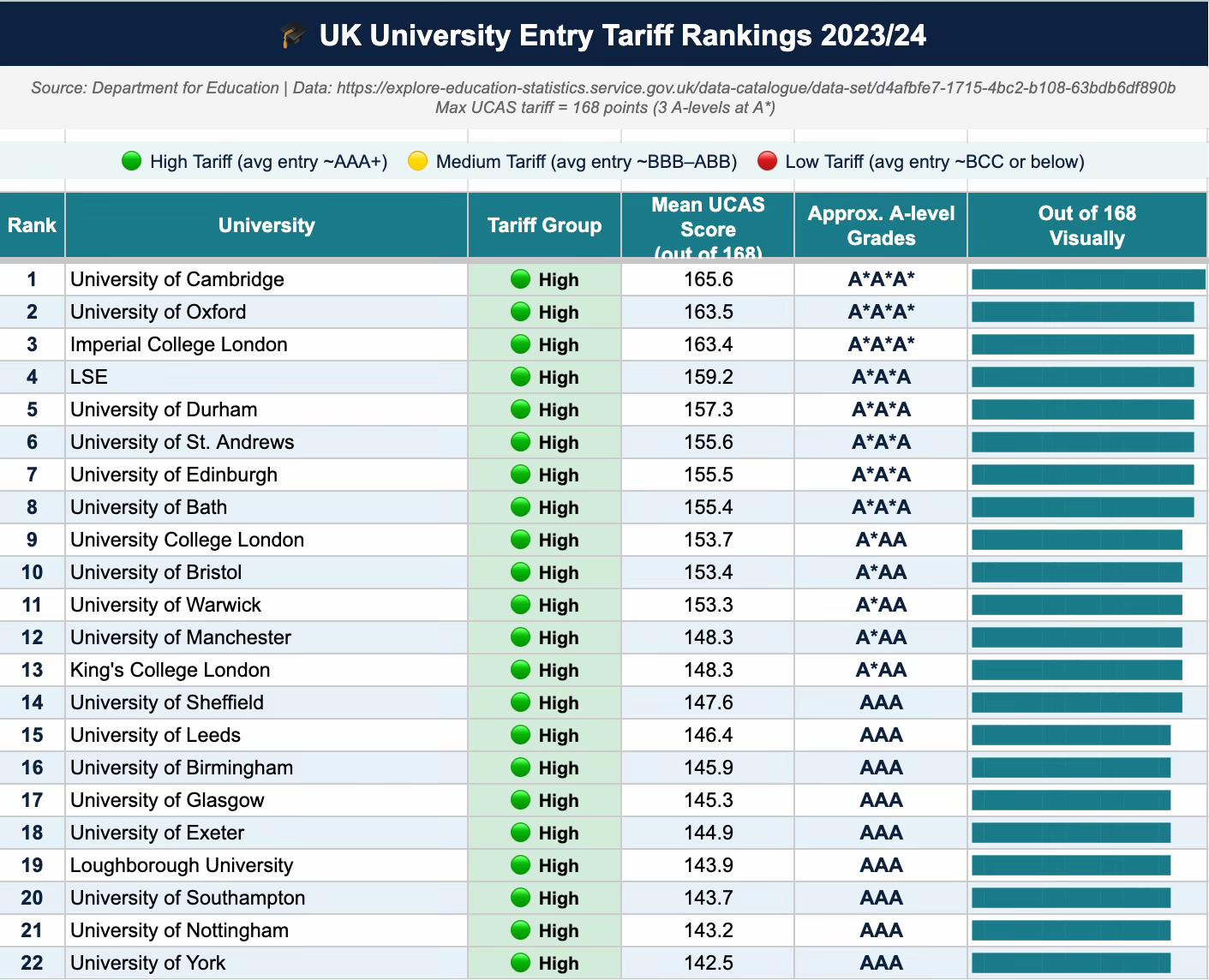Select the green dot in the Oxford row
This screenshot has width=1209, height=980.
click(520, 312)
